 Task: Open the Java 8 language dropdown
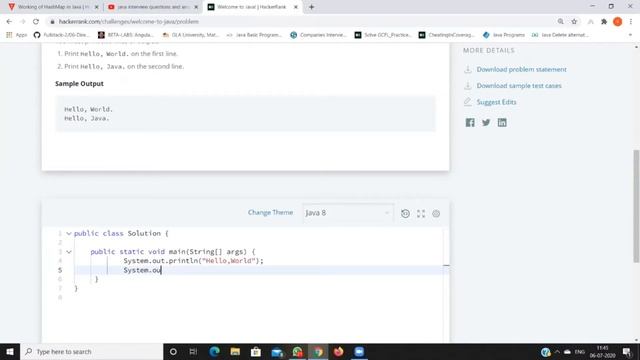pos(348,213)
